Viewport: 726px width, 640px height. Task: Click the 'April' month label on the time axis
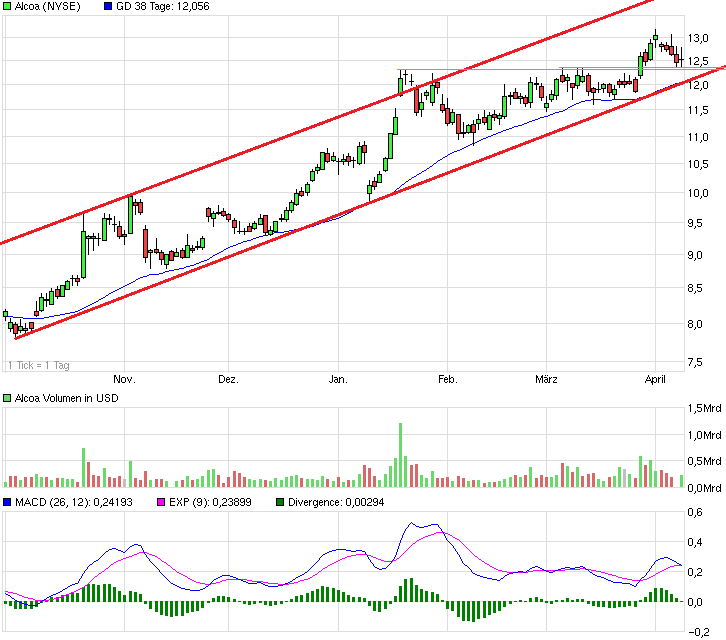pyautogui.click(x=656, y=380)
